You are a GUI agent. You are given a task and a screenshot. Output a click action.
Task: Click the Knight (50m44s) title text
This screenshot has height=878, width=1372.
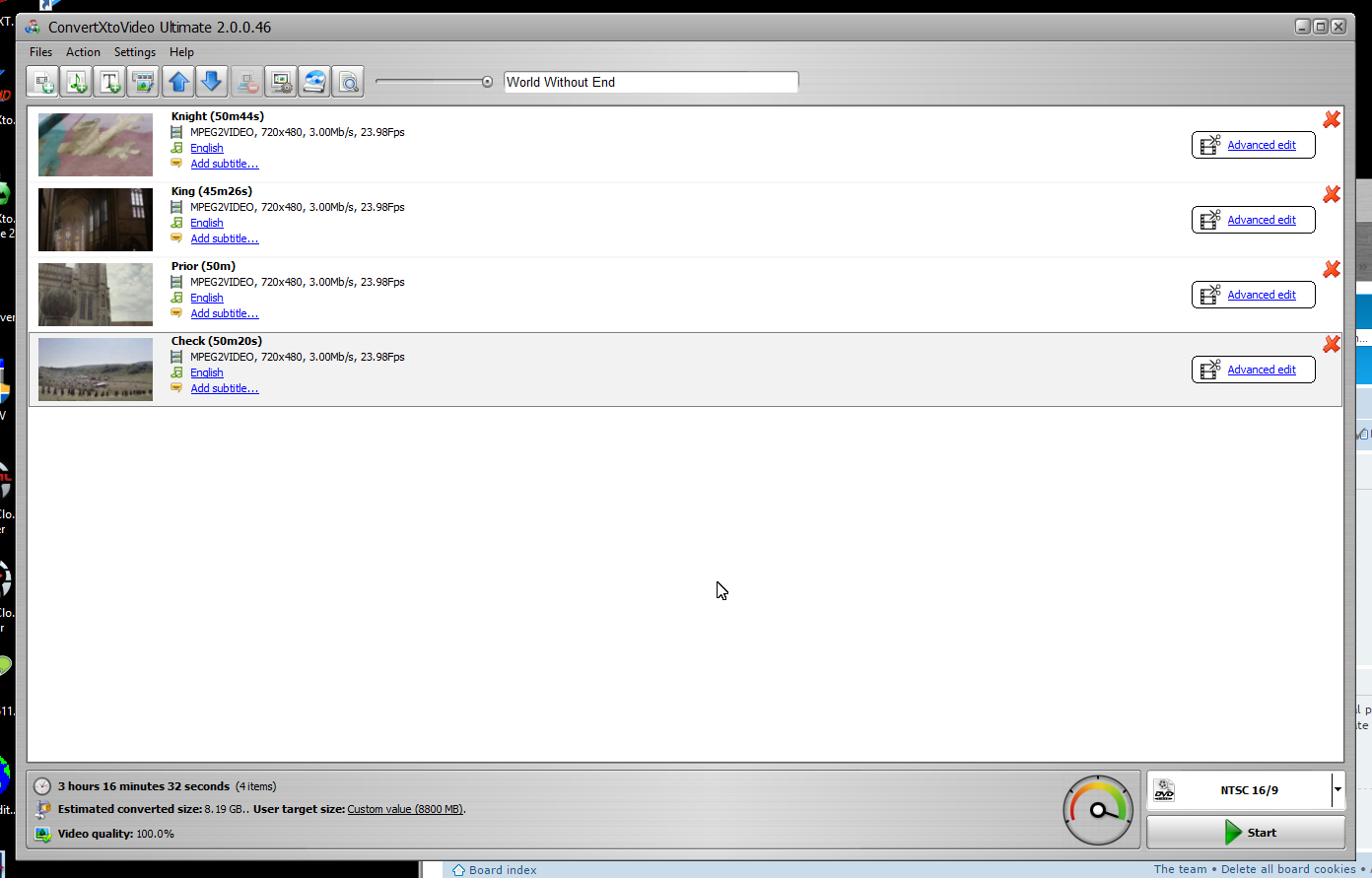218,116
